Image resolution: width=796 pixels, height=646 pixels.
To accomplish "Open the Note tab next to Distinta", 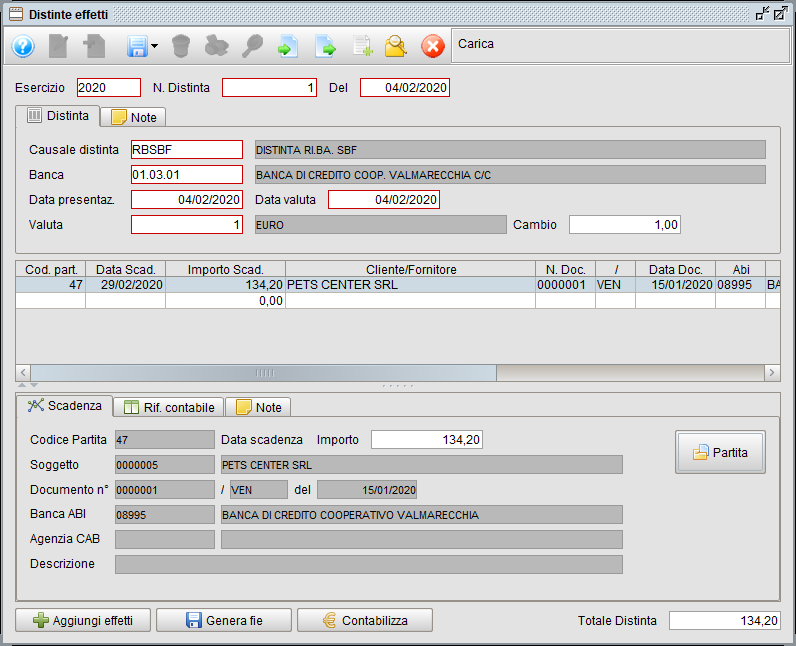I will click(x=133, y=117).
